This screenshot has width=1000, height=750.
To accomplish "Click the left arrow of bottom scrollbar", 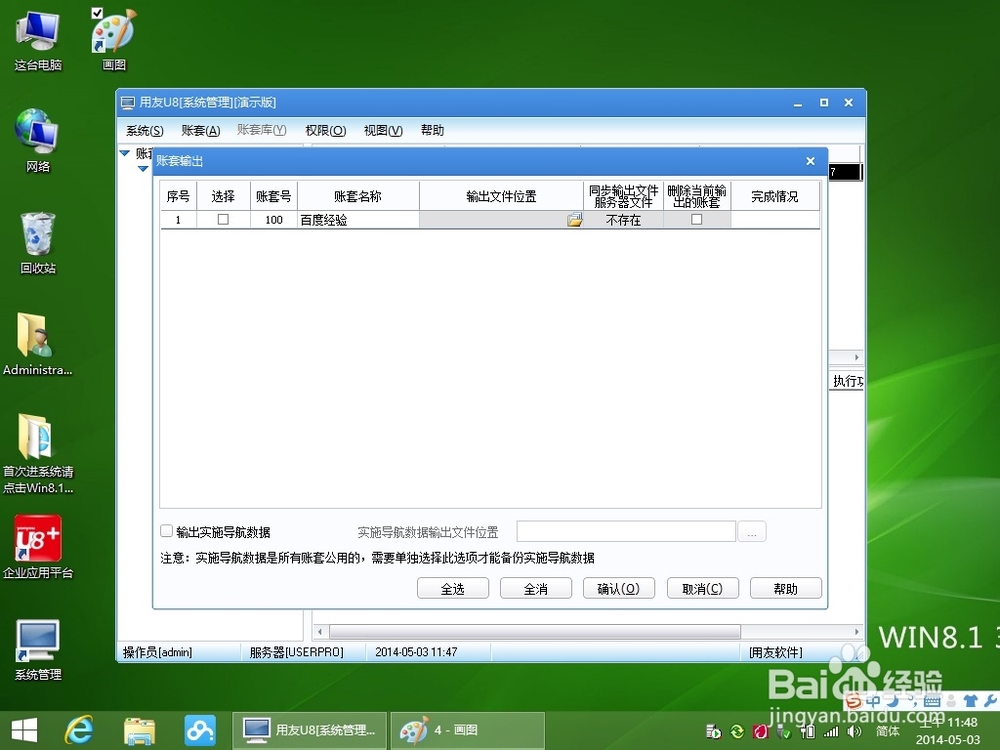I will pyautogui.click(x=320, y=632).
